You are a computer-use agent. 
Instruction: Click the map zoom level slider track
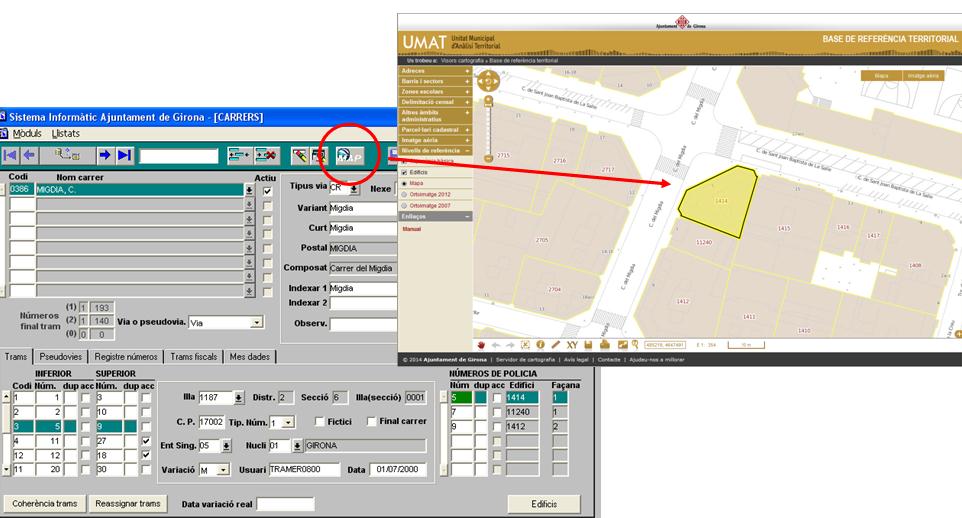[488, 130]
